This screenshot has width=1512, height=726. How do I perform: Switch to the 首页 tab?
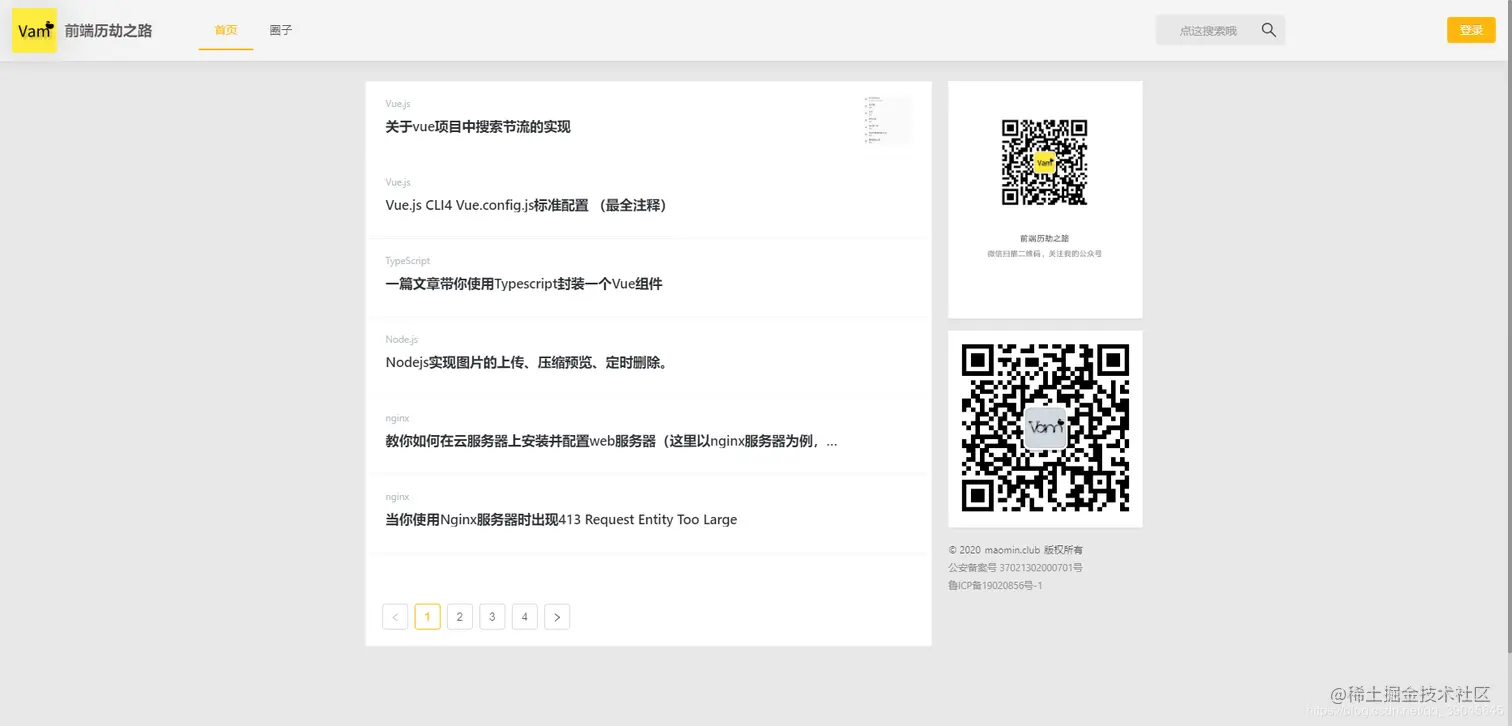(x=225, y=30)
